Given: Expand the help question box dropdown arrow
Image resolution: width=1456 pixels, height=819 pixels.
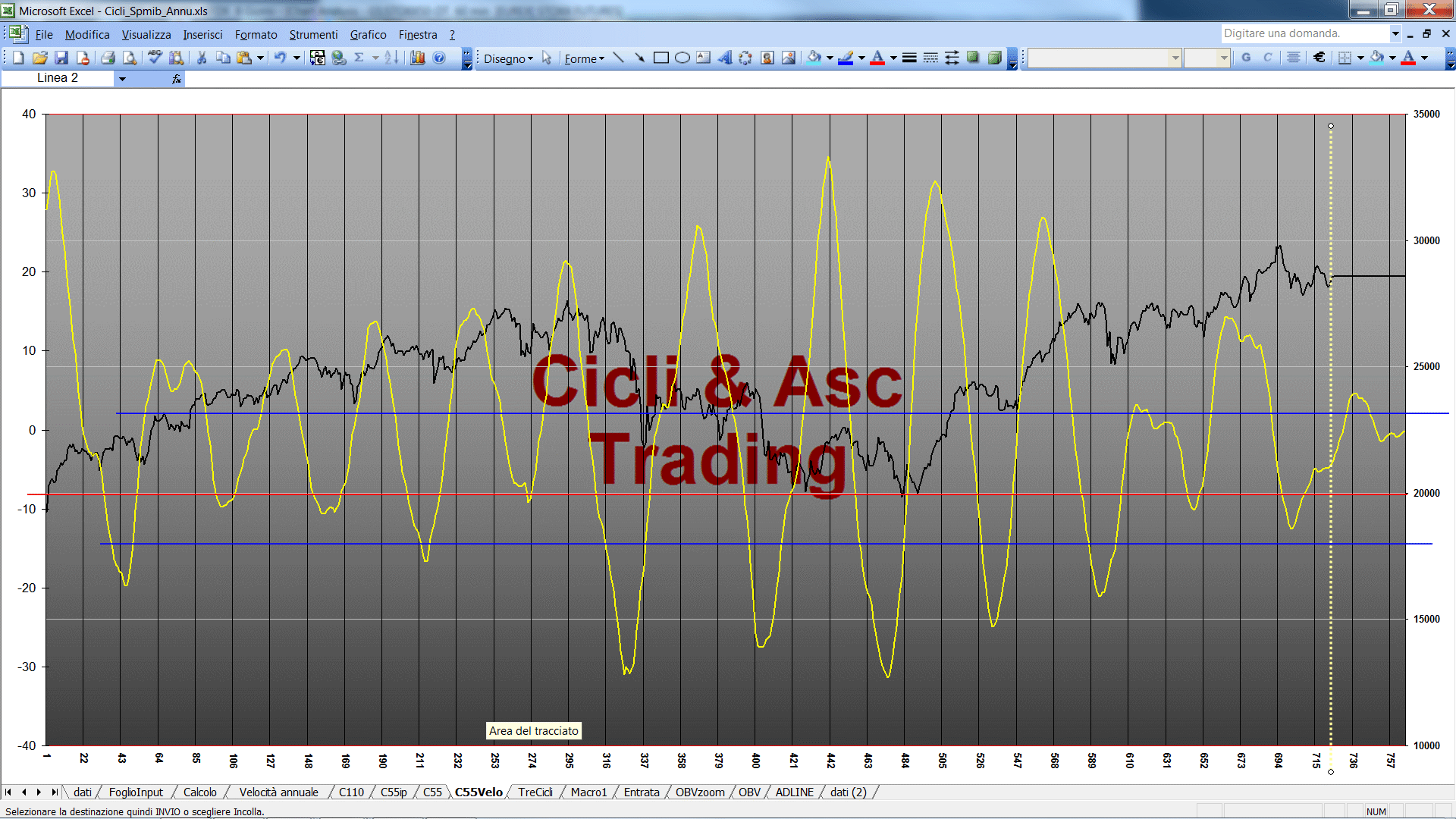Looking at the screenshot, I should pyautogui.click(x=1395, y=33).
